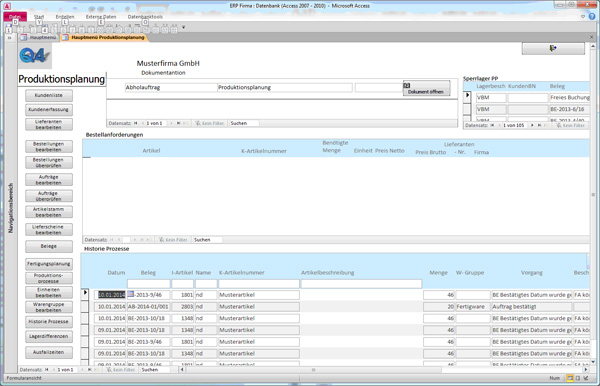Switch to Form View icon in status bar
Image resolution: width=600 pixels, height=386 pixels.
570,378
